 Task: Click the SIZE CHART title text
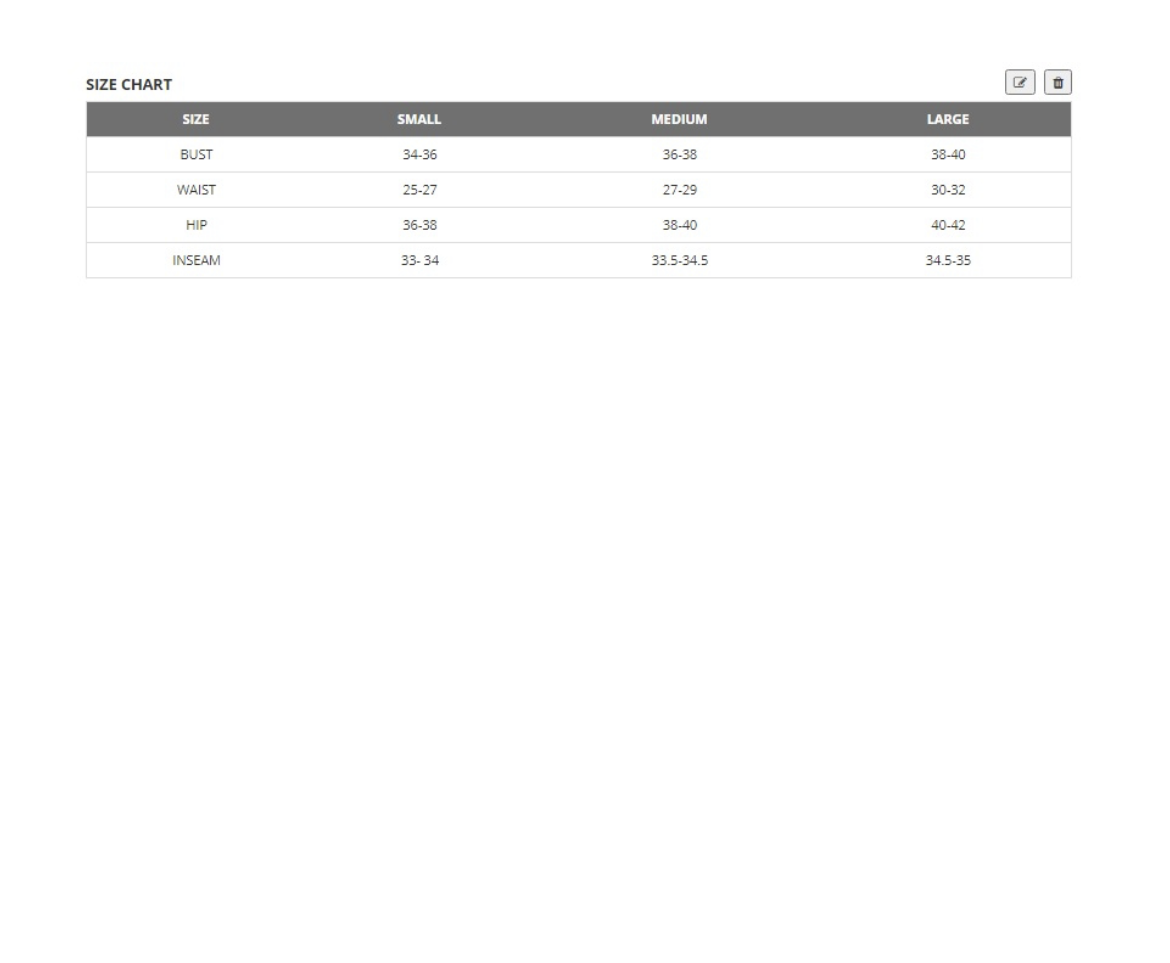pyautogui.click(x=129, y=85)
